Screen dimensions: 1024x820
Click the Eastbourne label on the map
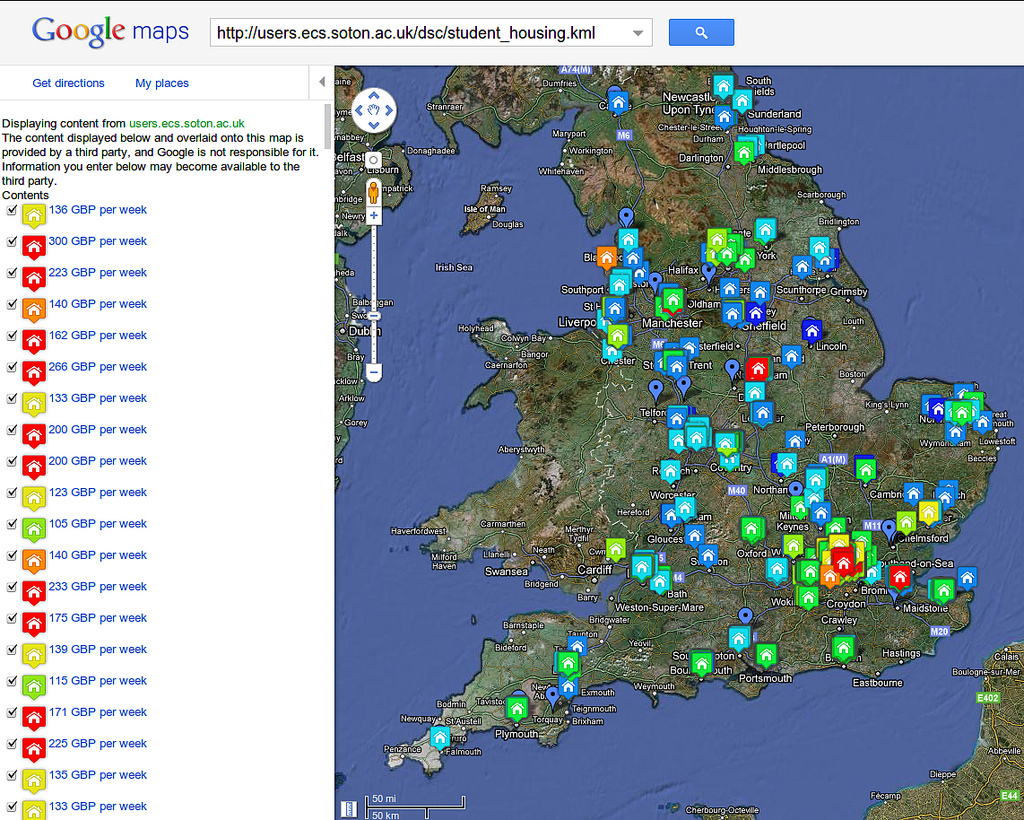pos(877,683)
